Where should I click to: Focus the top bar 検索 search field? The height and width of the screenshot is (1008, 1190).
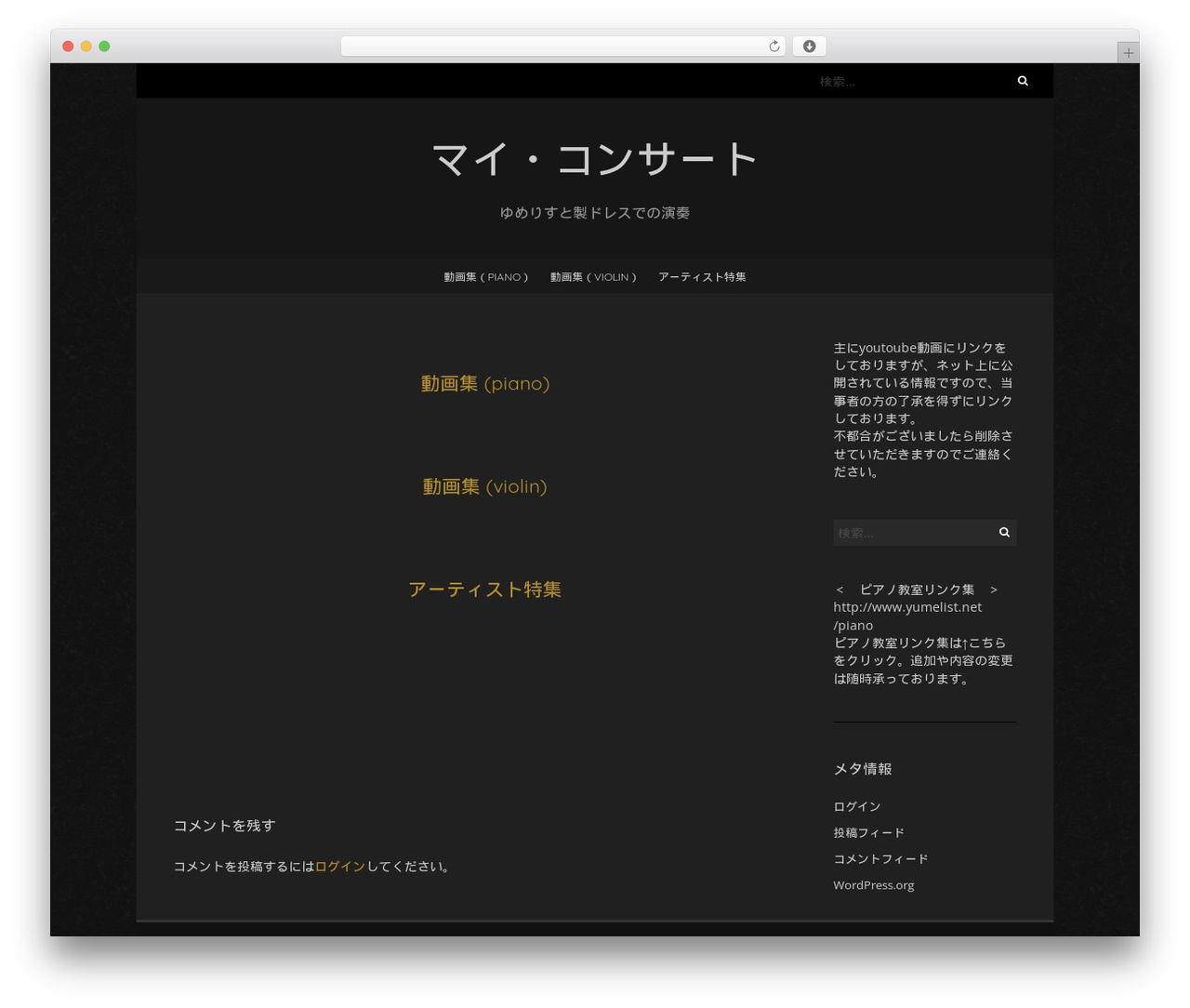pos(911,81)
